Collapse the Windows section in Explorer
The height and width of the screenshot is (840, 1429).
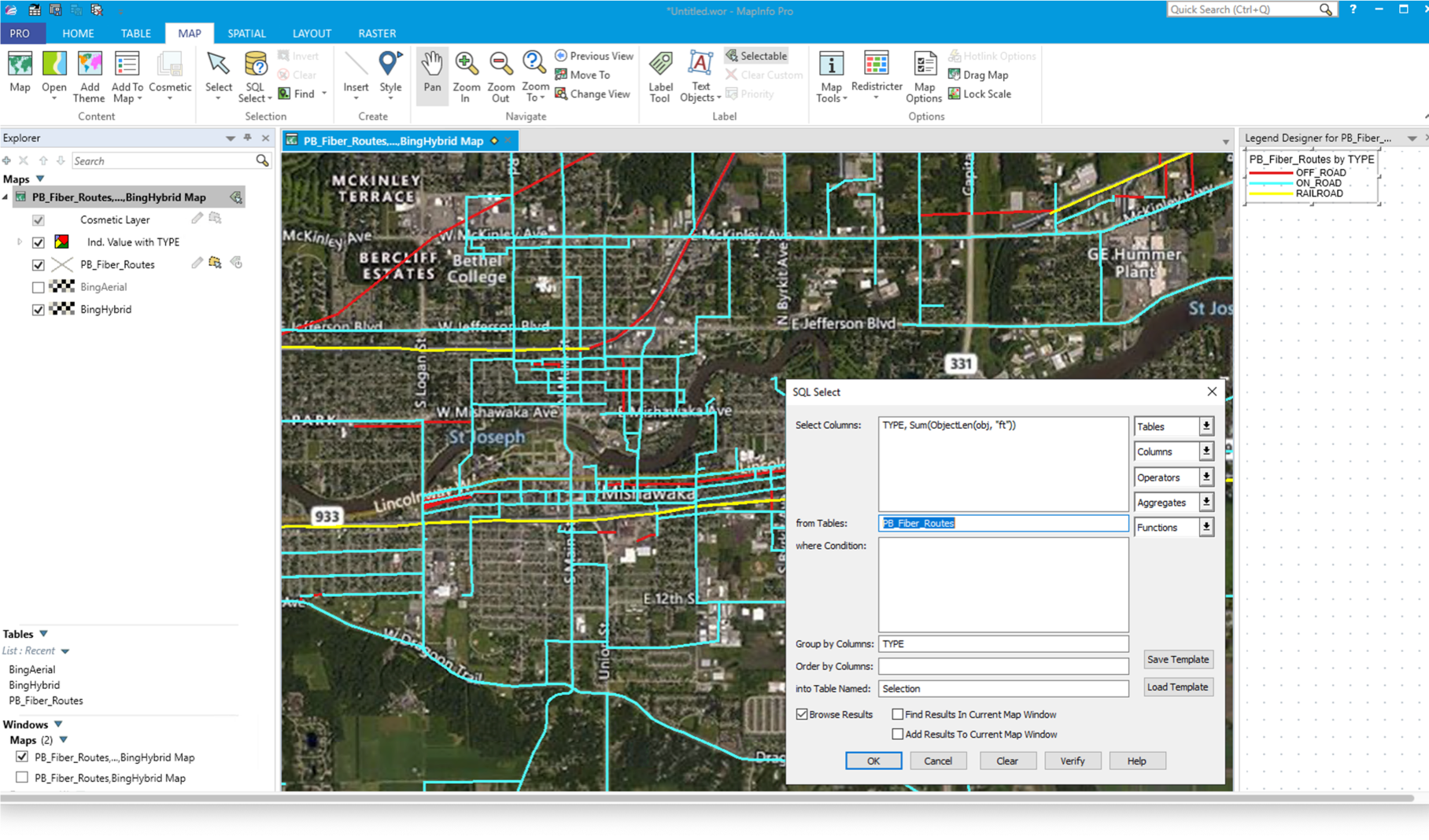coord(58,724)
